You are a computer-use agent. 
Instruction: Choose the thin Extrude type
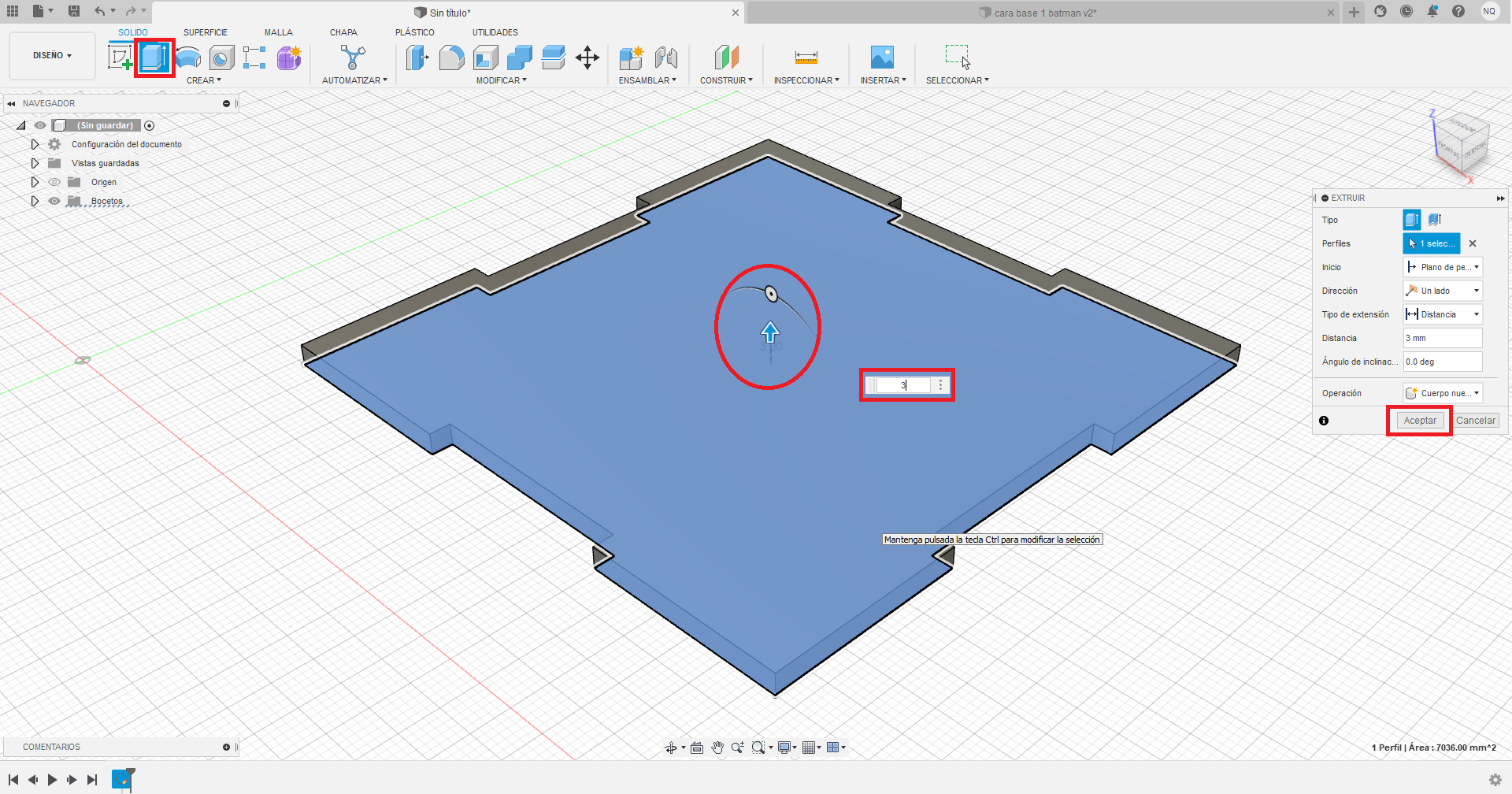1435,220
